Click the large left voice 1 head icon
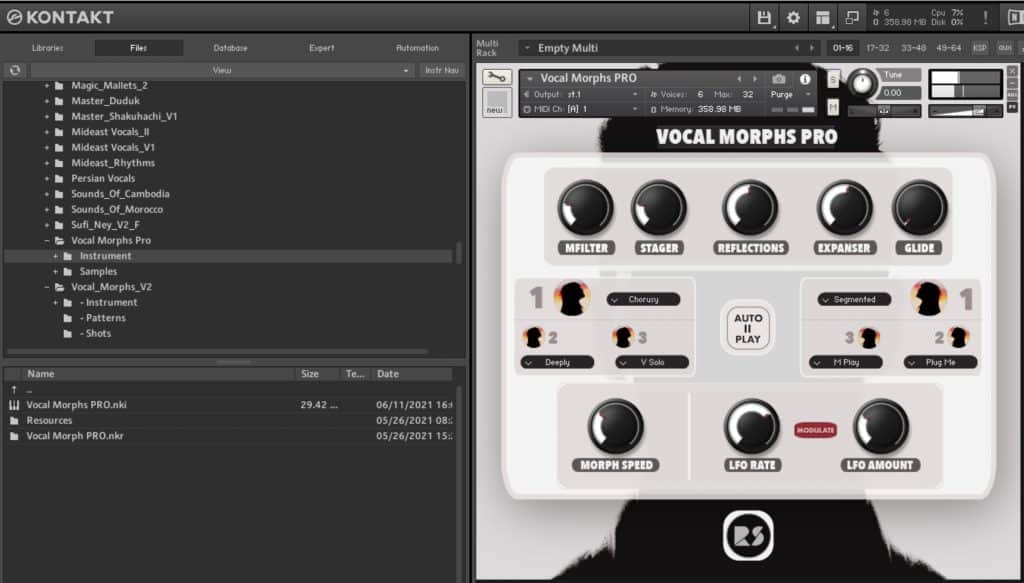This screenshot has height=583, width=1024. (x=572, y=298)
